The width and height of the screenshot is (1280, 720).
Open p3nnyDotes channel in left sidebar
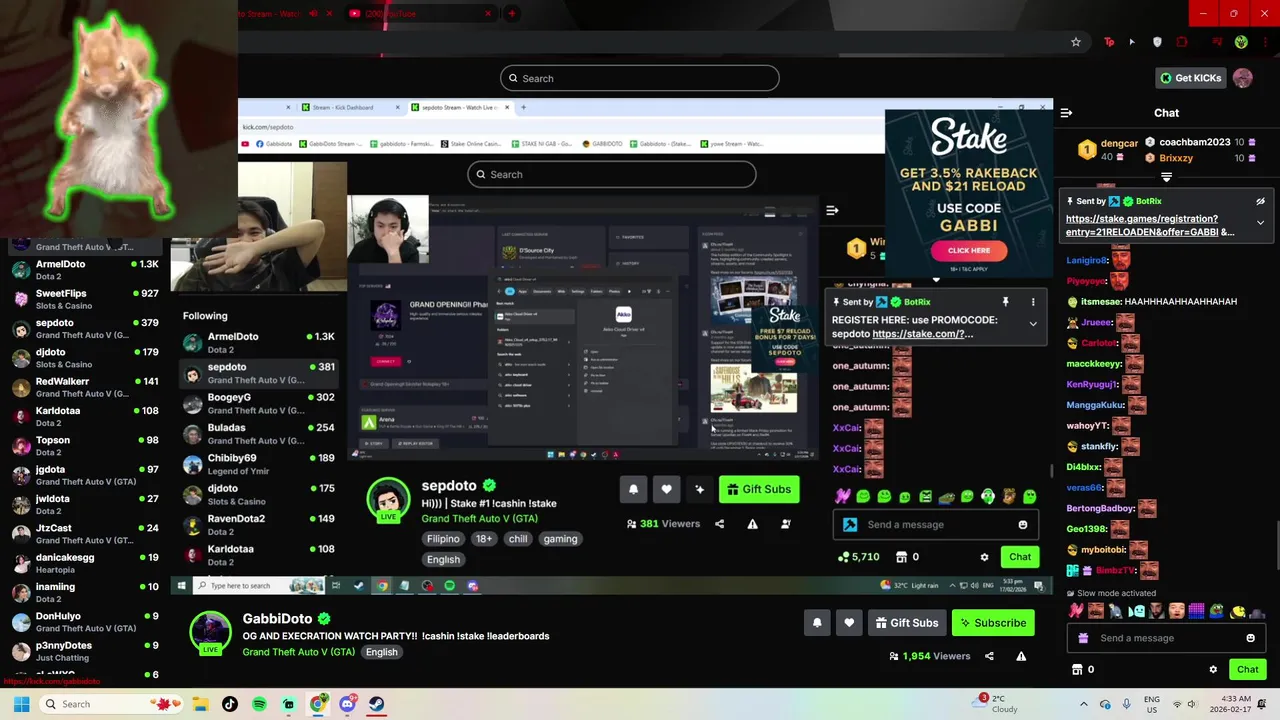pos(85,651)
